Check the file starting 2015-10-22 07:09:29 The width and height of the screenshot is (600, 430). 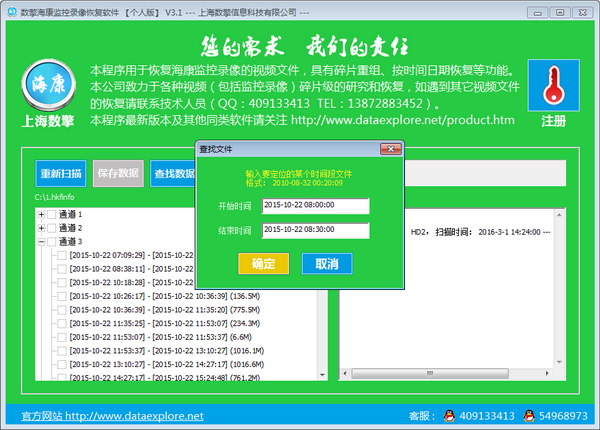(62, 255)
